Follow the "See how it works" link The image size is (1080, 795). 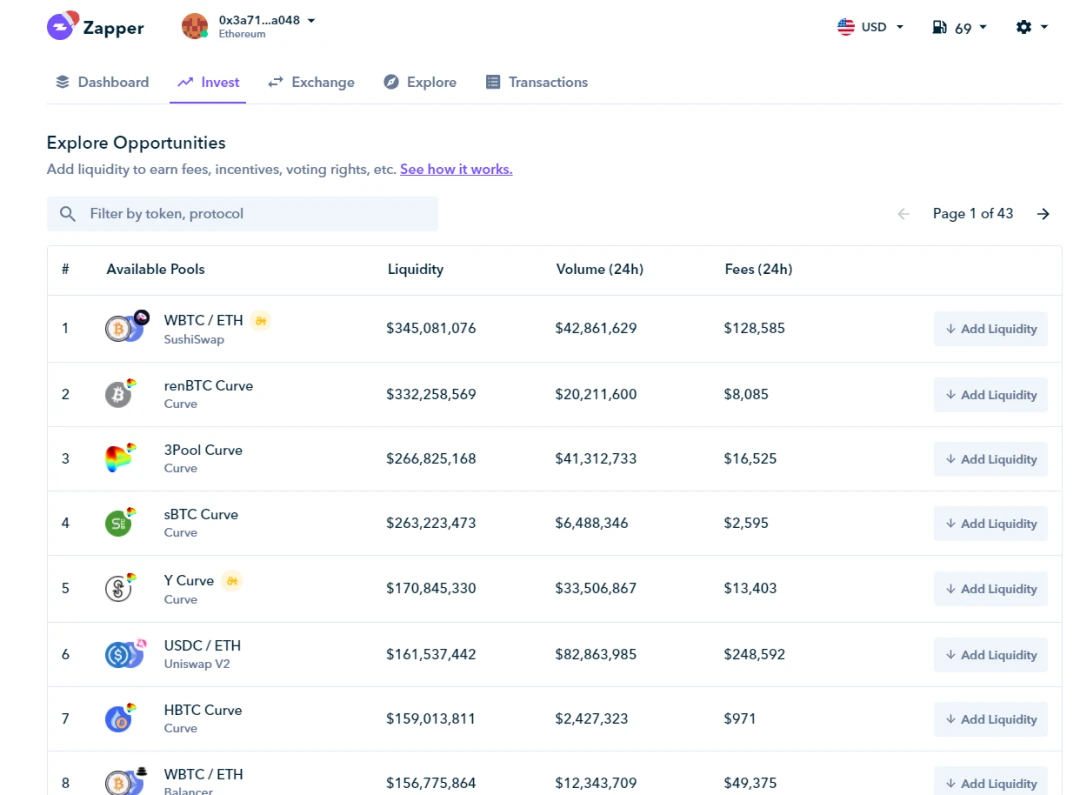coord(456,169)
